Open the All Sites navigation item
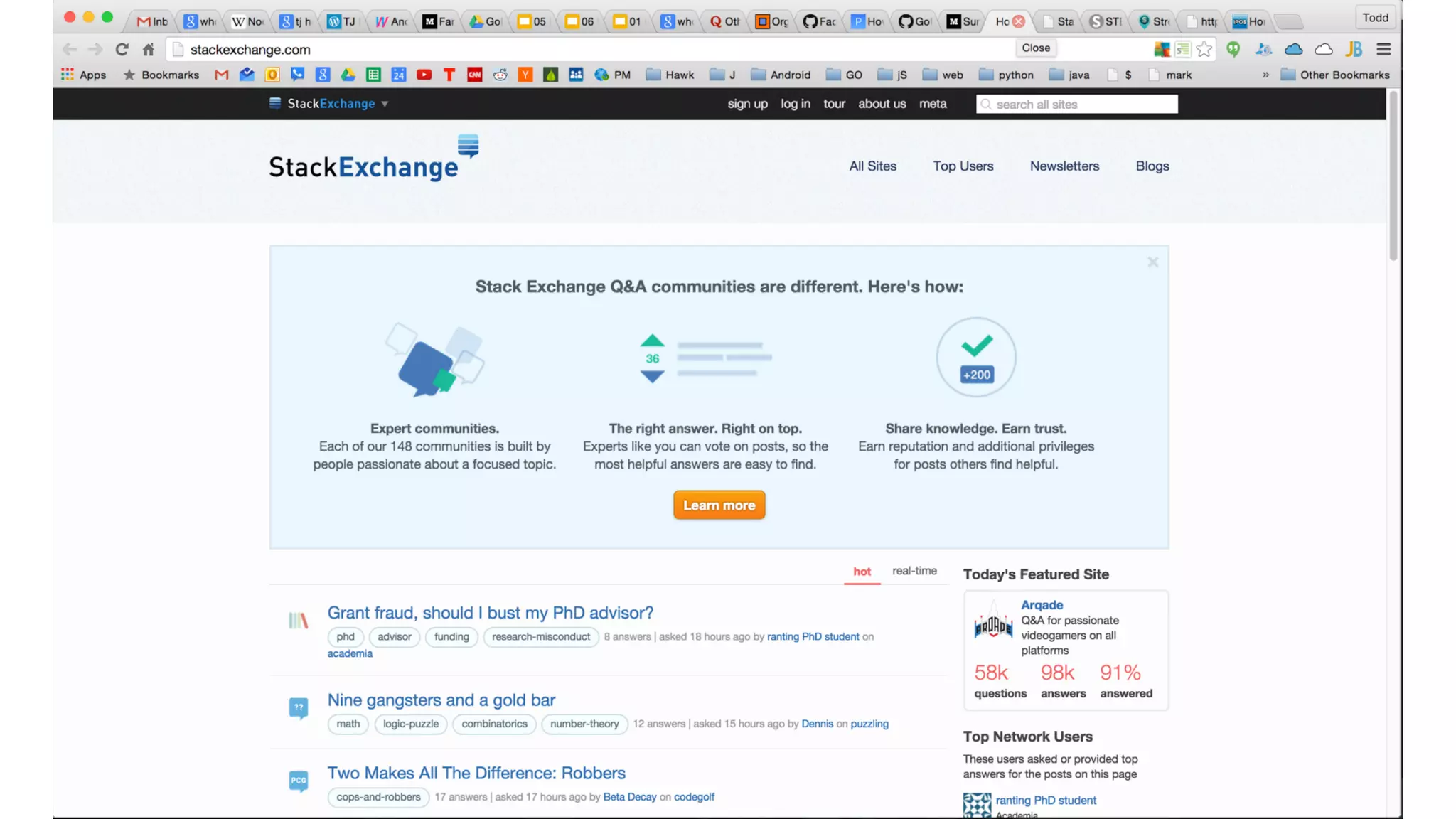The height and width of the screenshot is (819, 1456). pos(872,166)
